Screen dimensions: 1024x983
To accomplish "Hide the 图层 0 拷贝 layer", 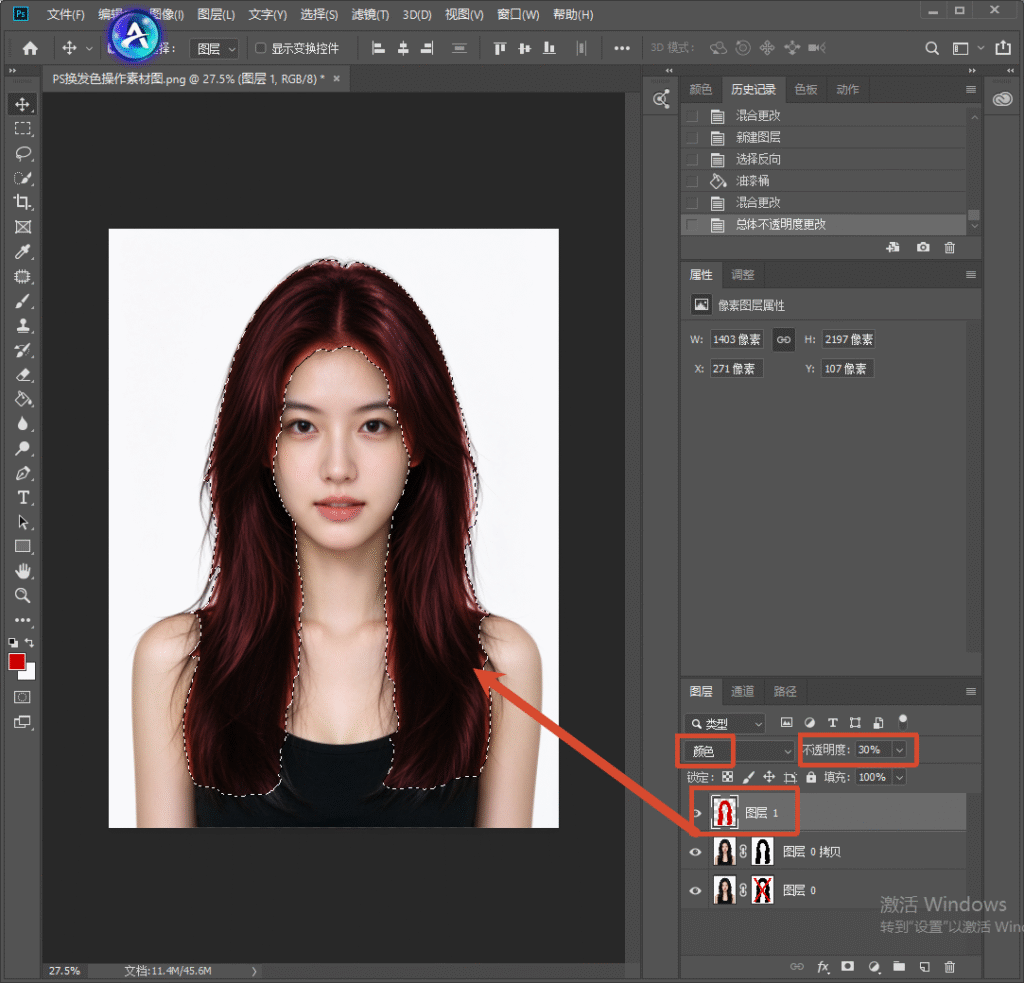I will [696, 852].
